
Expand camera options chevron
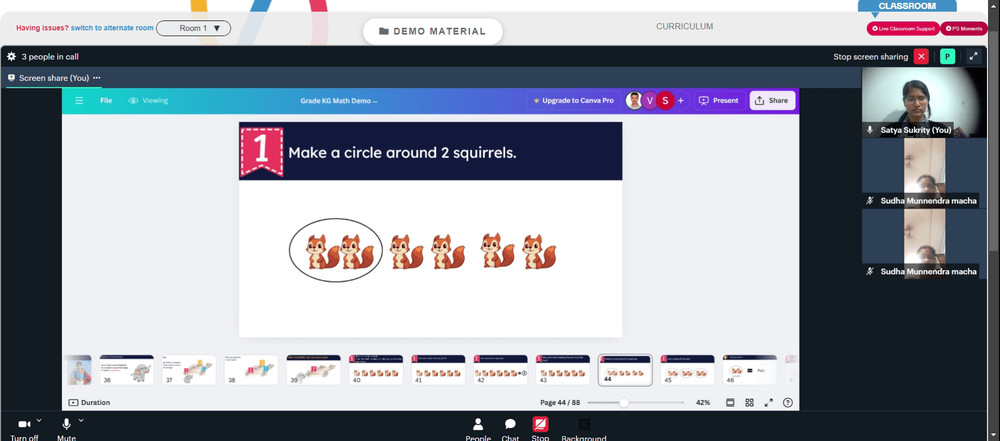39,421
